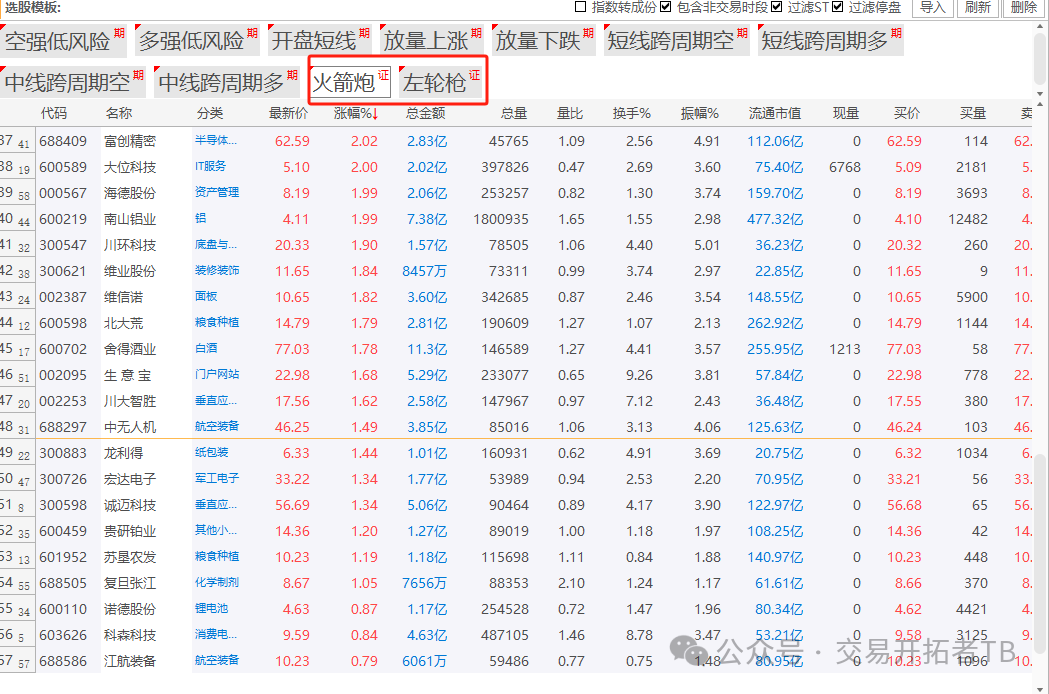This screenshot has width=1049, height=694.
Task: Open the 开盘短线 template
Action: [x=320, y=40]
